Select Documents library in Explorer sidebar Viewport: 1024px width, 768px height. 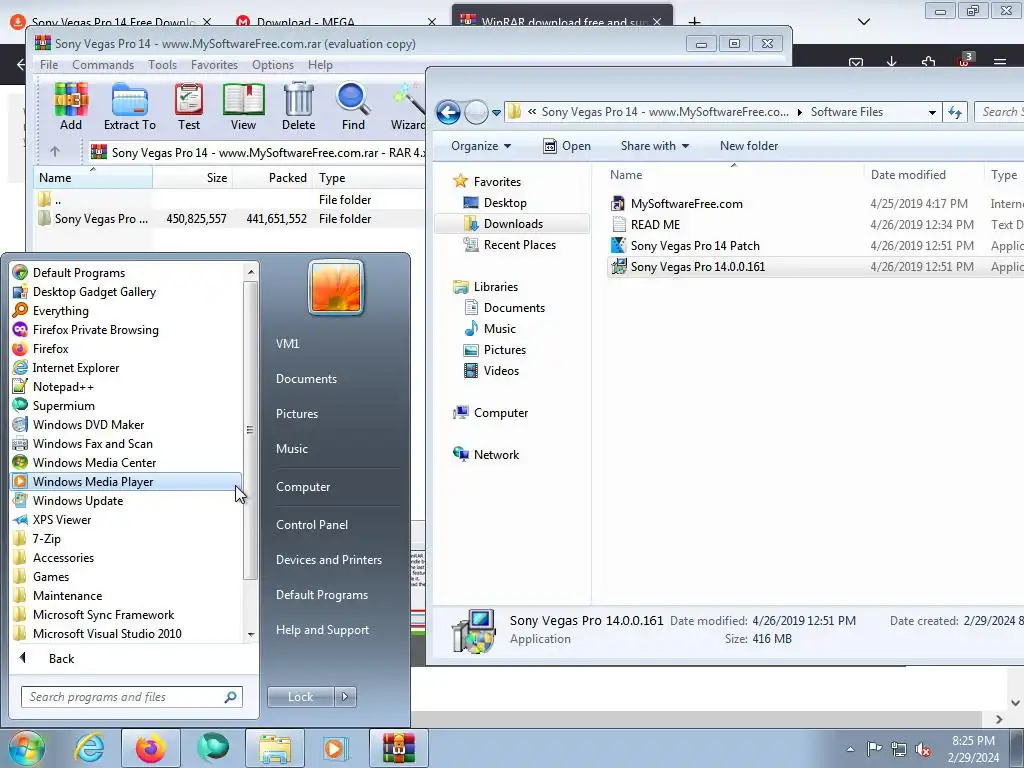pyautogui.click(x=513, y=308)
